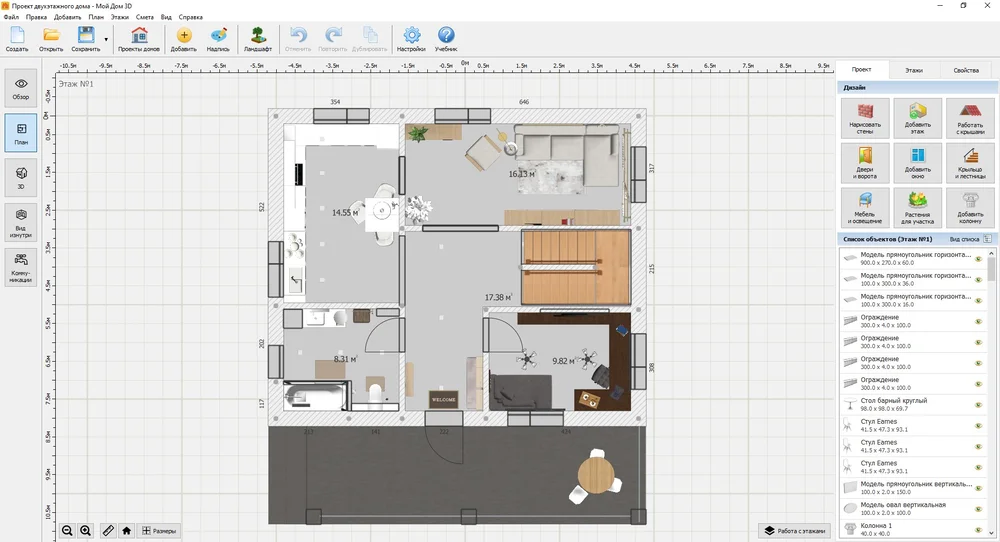Open Мебель и освещение catalog
Screen dimensions: 1000x542
pos(865,207)
